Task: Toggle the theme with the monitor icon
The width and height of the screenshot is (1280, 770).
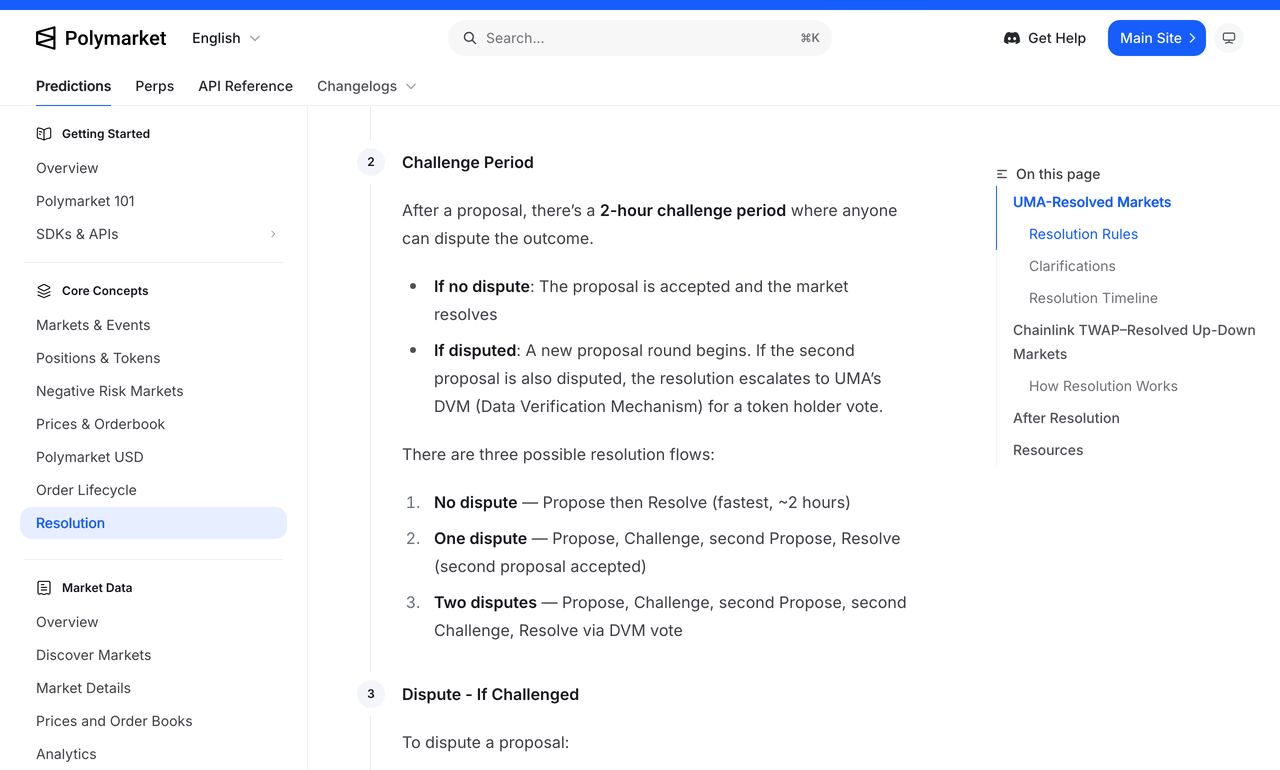Action: click(1229, 38)
